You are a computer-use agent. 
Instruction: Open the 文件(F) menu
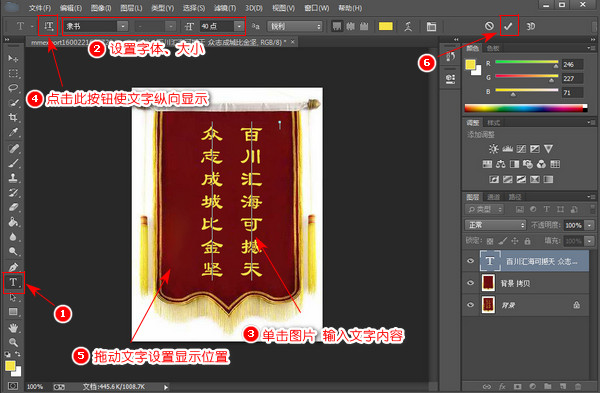click(40, 8)
